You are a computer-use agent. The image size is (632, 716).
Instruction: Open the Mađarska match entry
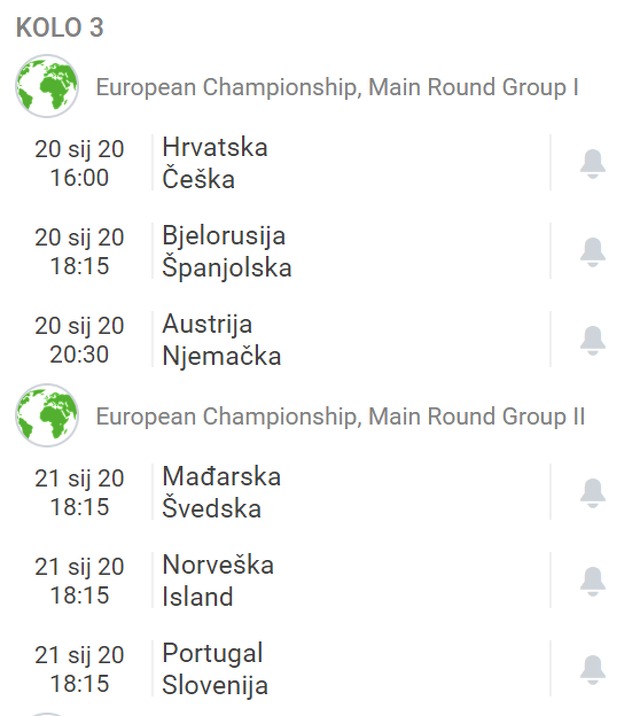pos(222,476)
